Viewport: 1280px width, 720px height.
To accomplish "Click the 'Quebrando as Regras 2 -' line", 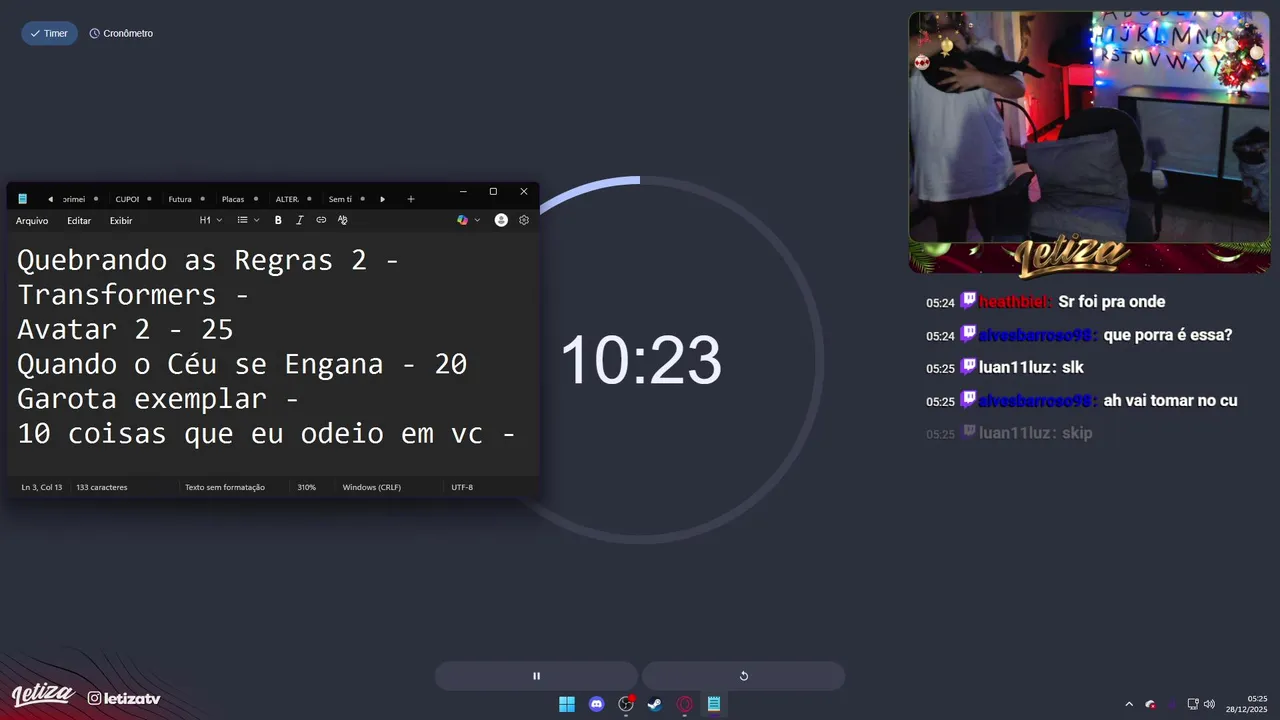I will [x=208, y=260].
